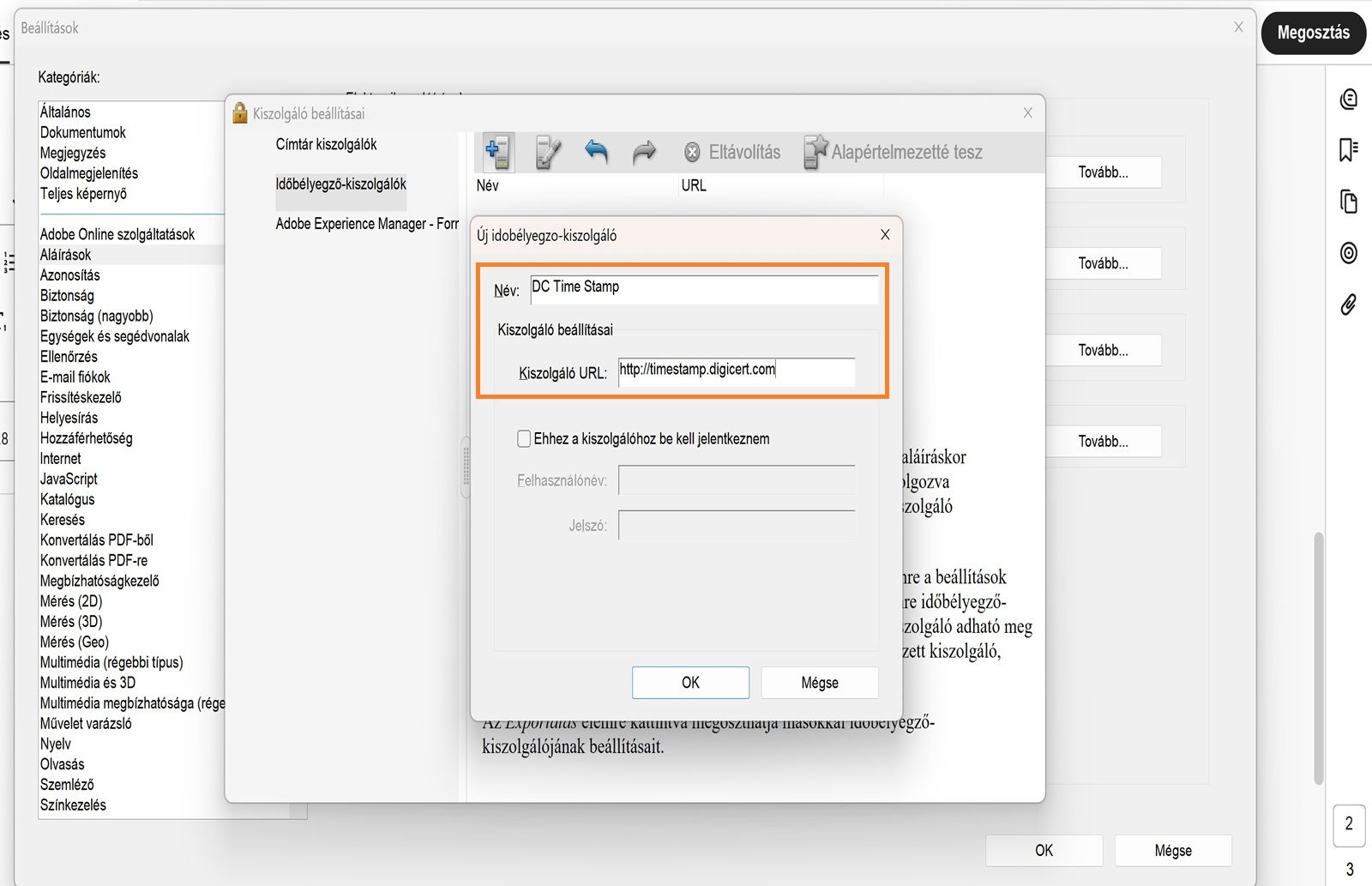Select Megjegyzés category
Viewport: 1372px width, 886px height.
pyautogui.click(x=73, y=153)
